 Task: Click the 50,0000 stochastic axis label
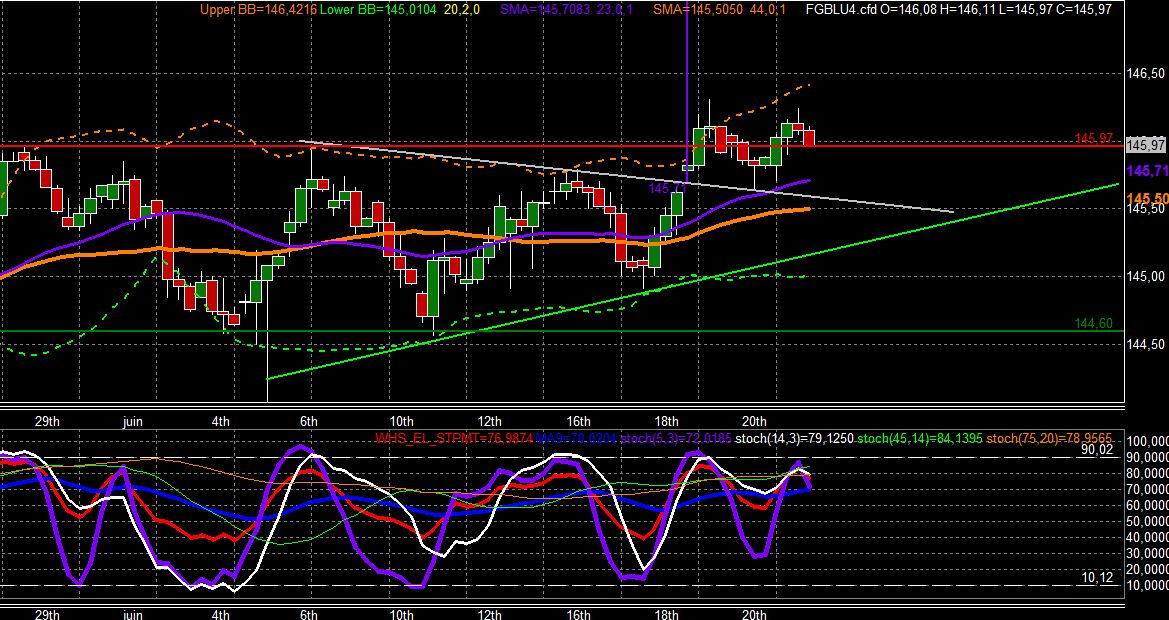[x=1148, y=522]
